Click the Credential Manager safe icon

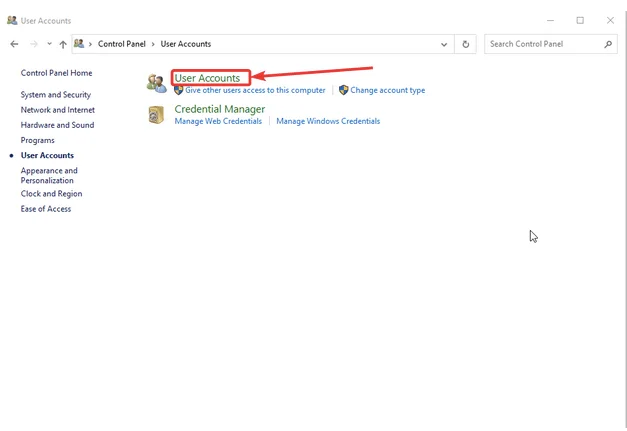(x=156, y=115)
